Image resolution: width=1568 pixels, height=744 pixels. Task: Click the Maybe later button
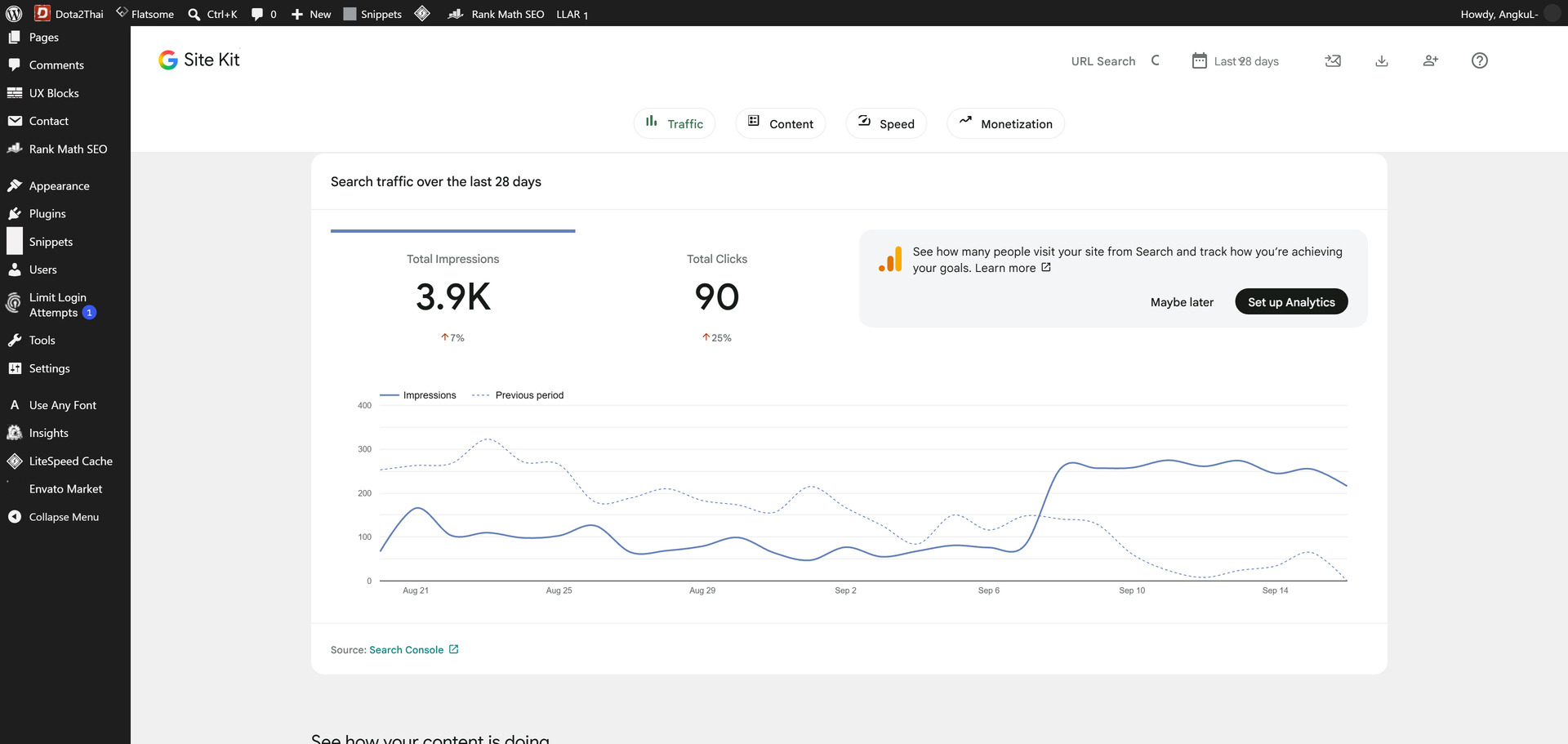(1182, 301)
